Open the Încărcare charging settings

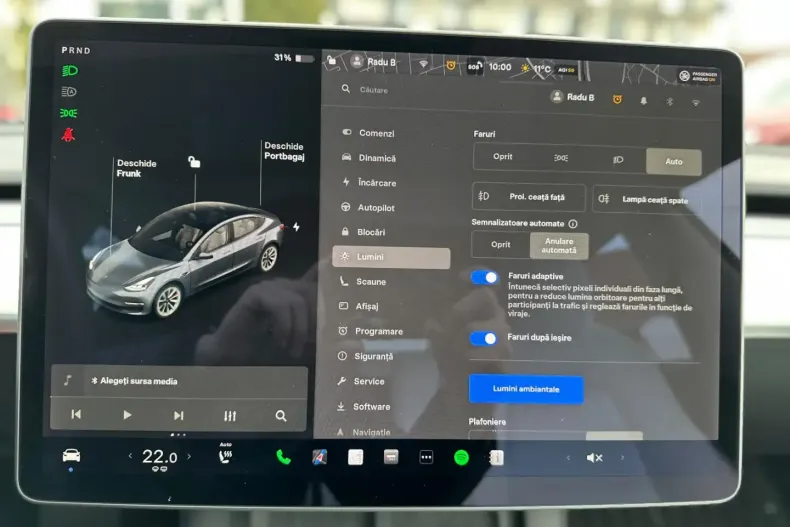click(369, 182)
